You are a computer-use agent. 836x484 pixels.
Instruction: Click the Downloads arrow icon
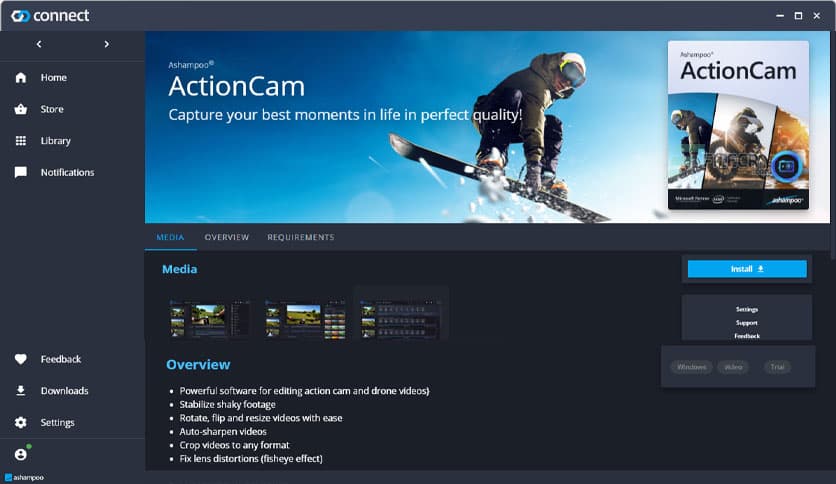pos(21,391)
